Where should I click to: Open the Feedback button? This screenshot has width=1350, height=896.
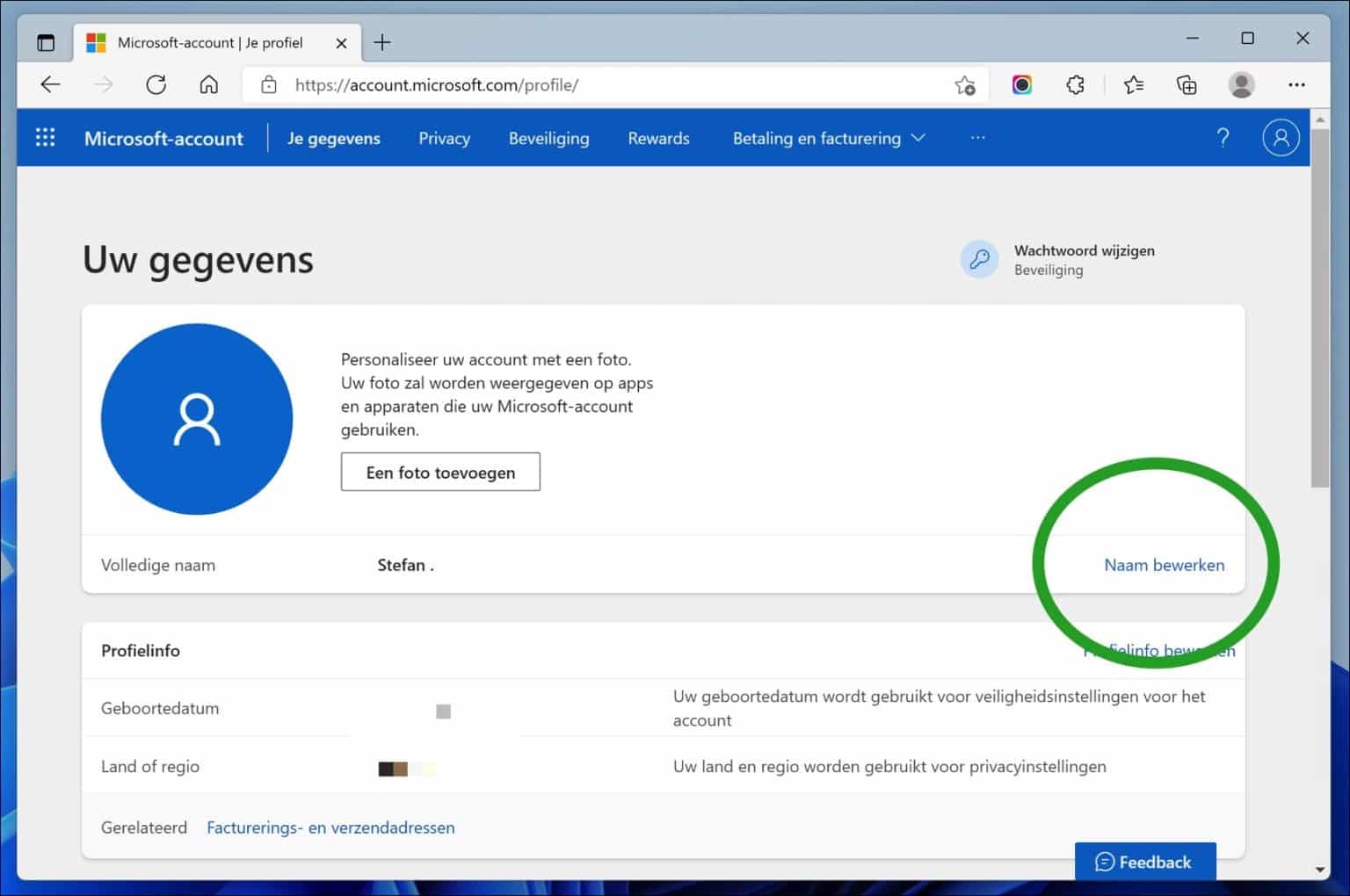coord(1145,862)
